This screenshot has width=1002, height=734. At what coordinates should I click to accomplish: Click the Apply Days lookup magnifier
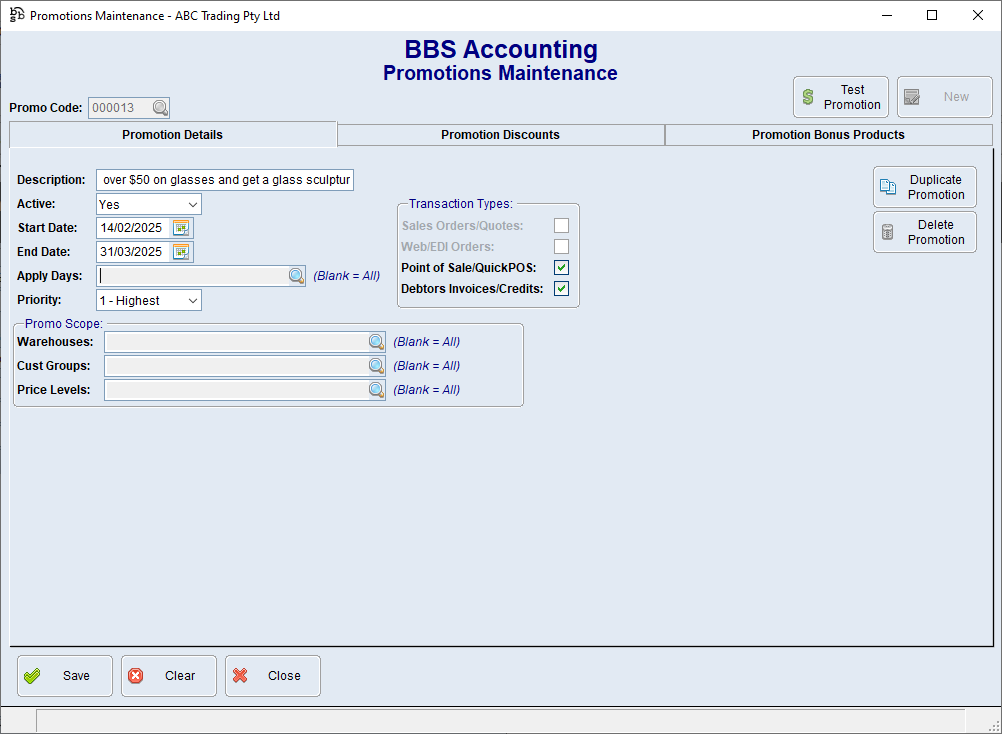[297, 276]
